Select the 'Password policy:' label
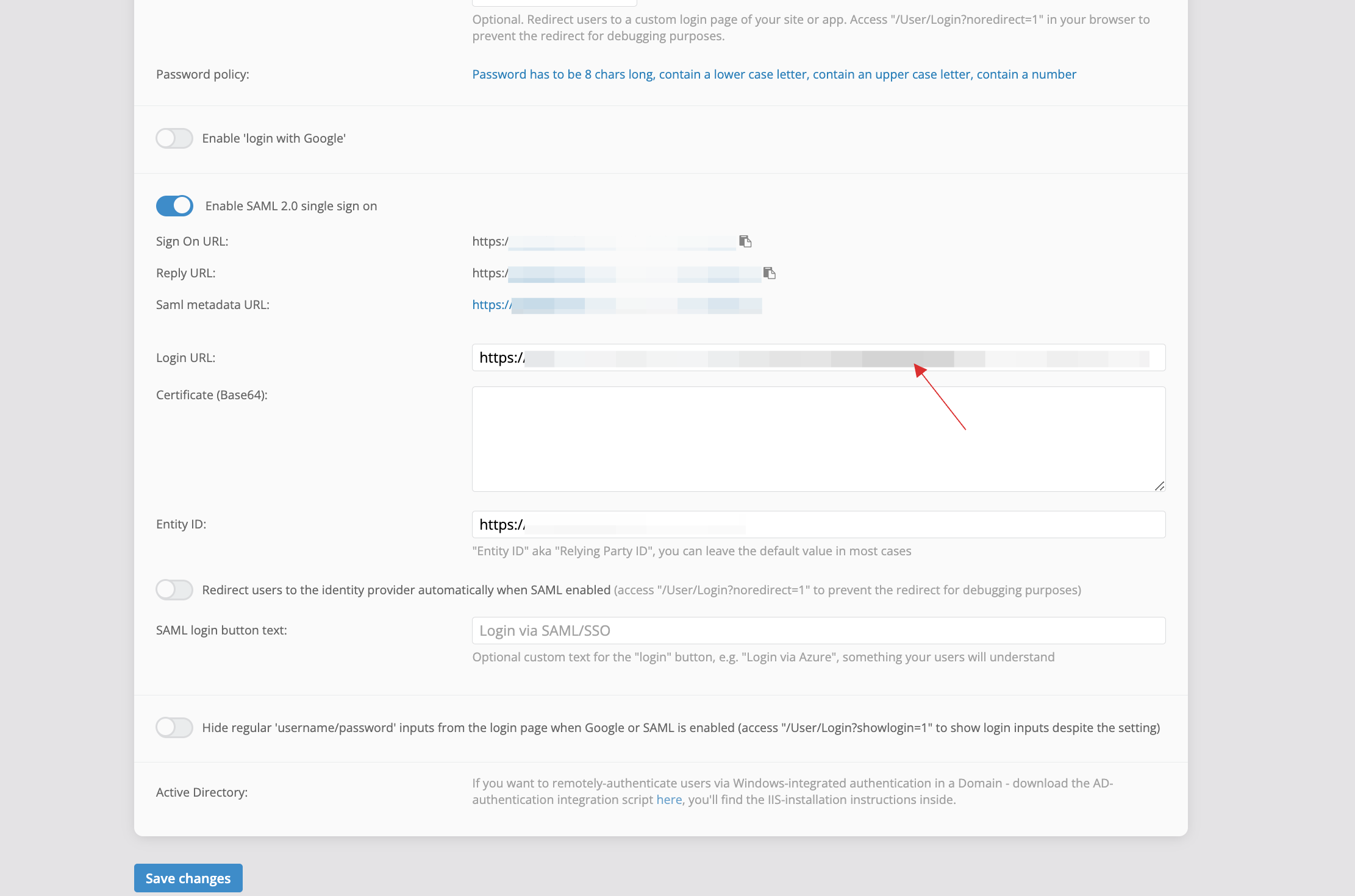The image size is (1355, 896). tap(202, 74)
